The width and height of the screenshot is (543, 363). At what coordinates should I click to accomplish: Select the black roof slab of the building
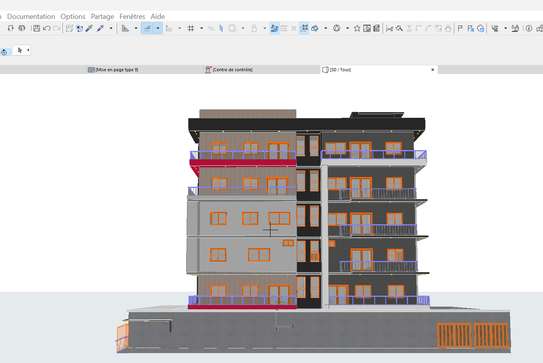306,124
